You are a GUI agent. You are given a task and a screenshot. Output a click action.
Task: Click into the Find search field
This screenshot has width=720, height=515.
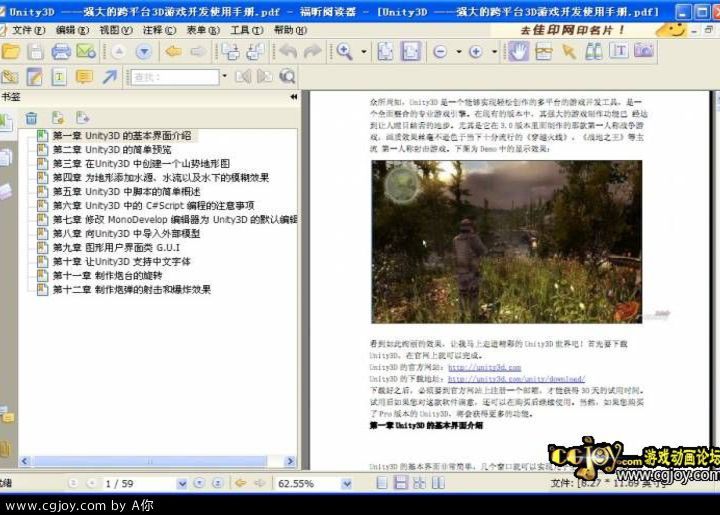pyautogui.click(x=175, y=77)
